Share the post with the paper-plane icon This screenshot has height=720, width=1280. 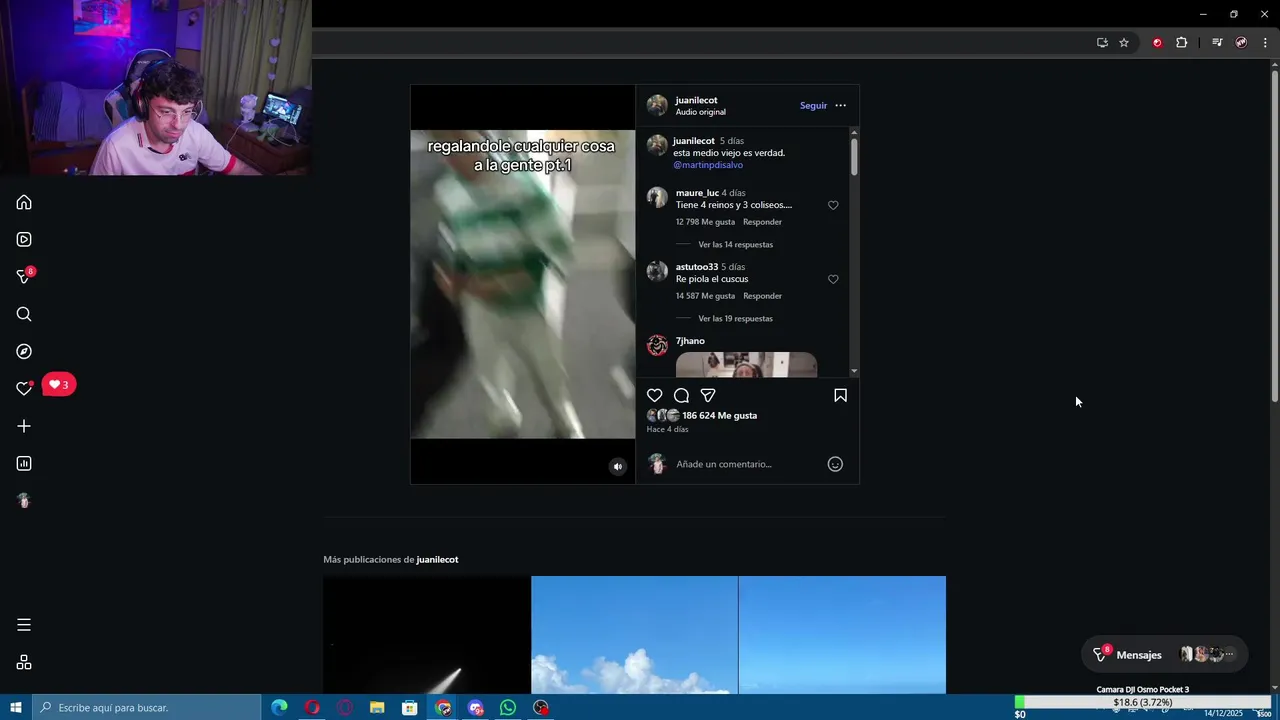click(x=708, y=395)
